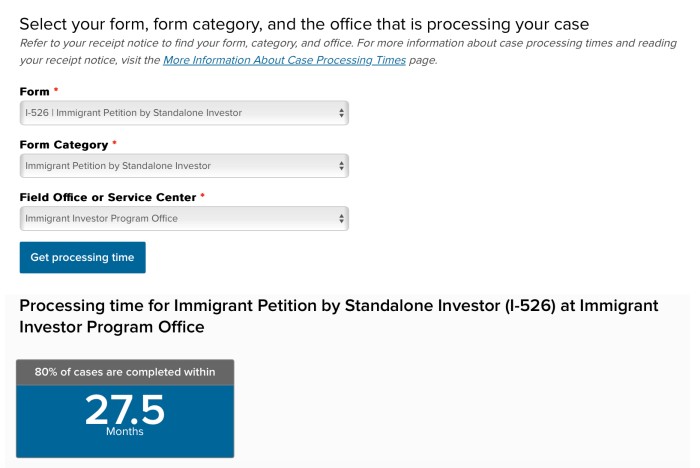700x468 pixels.
Task: Click the "Field Office or Service Center" label
Action: (108, 197)
